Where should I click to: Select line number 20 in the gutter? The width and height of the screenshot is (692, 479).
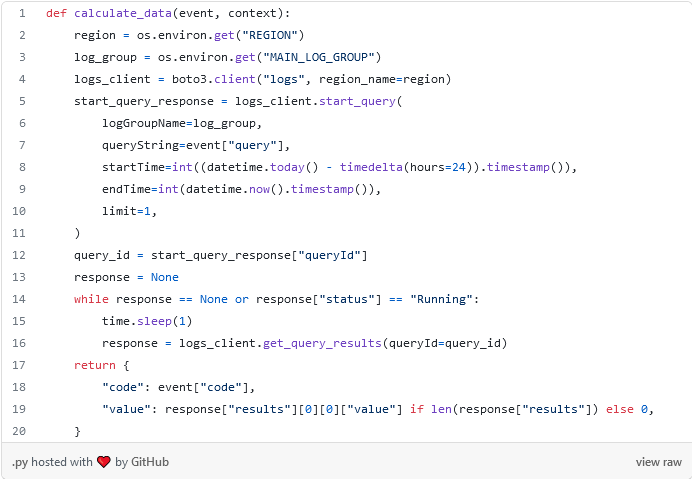coord(21,431)
